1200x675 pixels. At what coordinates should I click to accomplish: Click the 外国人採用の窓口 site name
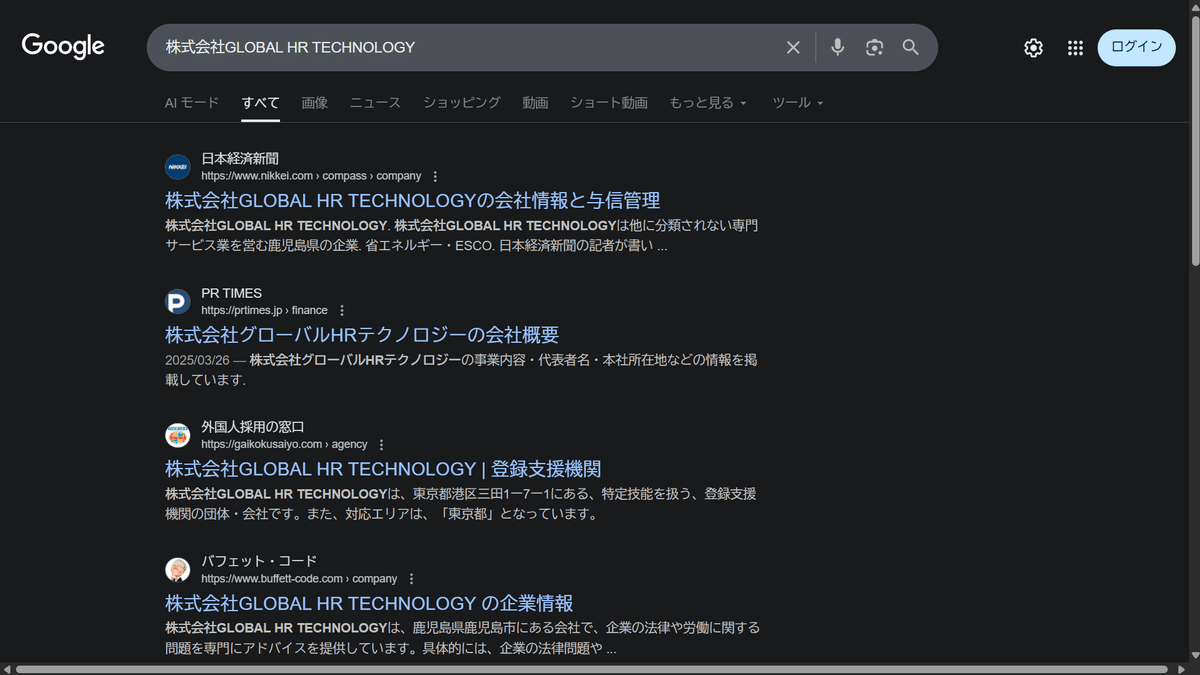click(x=253, y=426)
